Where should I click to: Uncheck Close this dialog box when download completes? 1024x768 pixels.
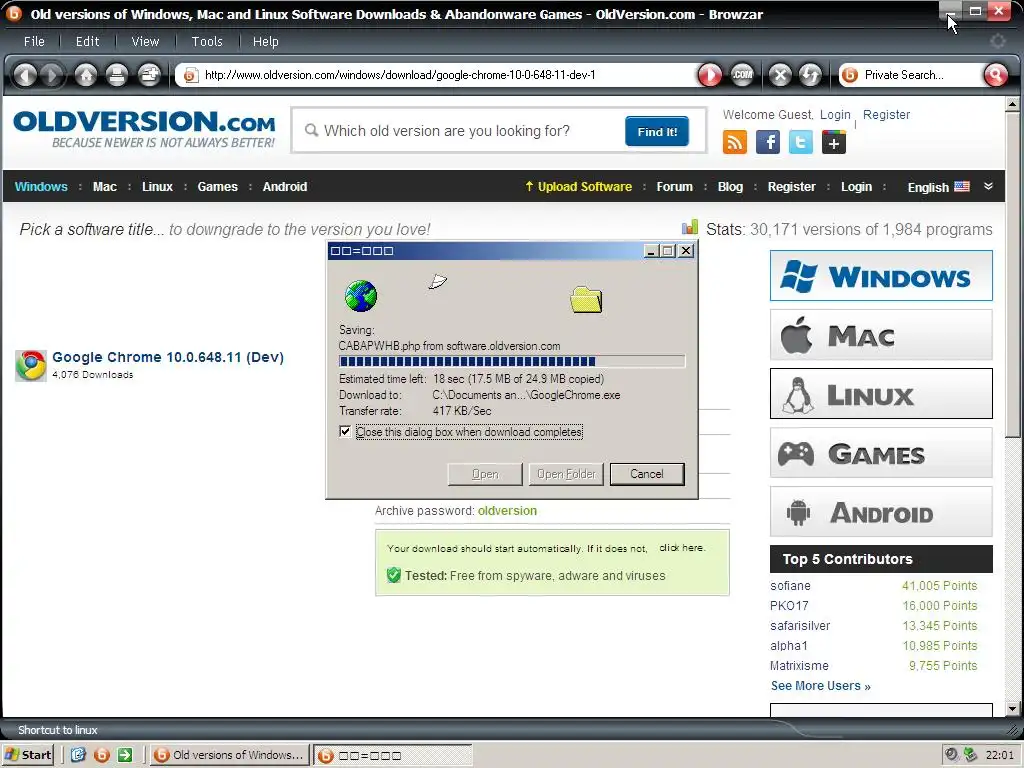[x=345, y=432]
